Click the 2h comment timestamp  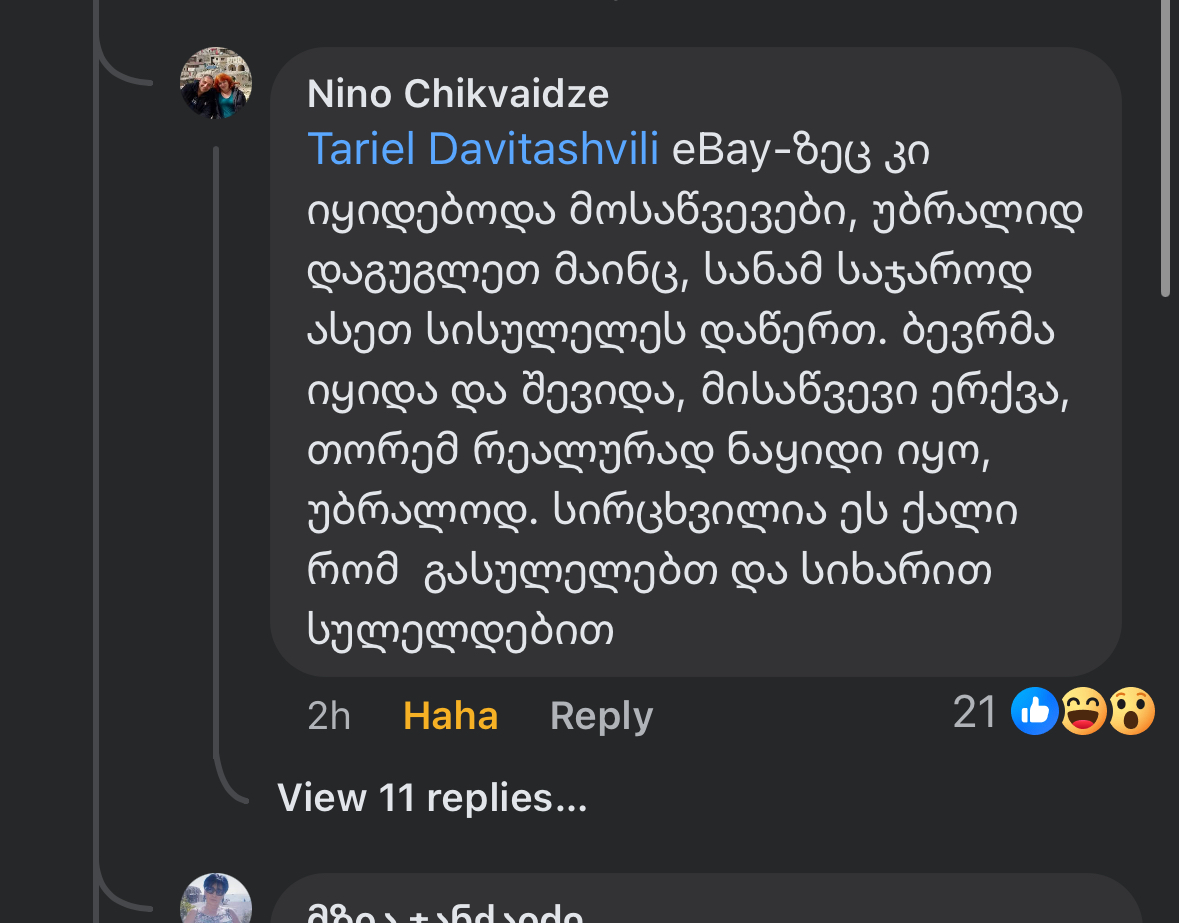(x=329, y=716)
